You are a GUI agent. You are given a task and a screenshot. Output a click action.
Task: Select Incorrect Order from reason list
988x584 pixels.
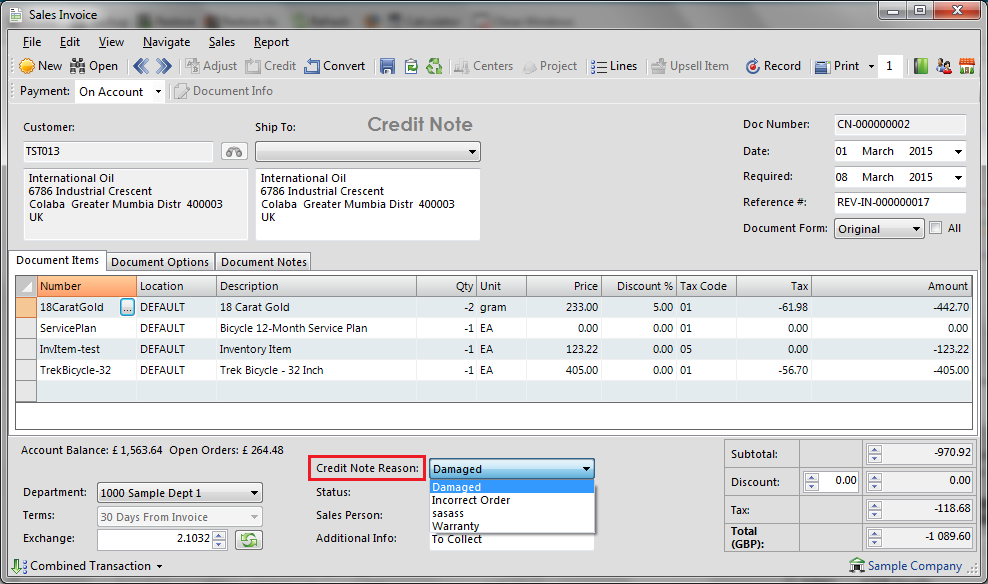pos(471,500)
